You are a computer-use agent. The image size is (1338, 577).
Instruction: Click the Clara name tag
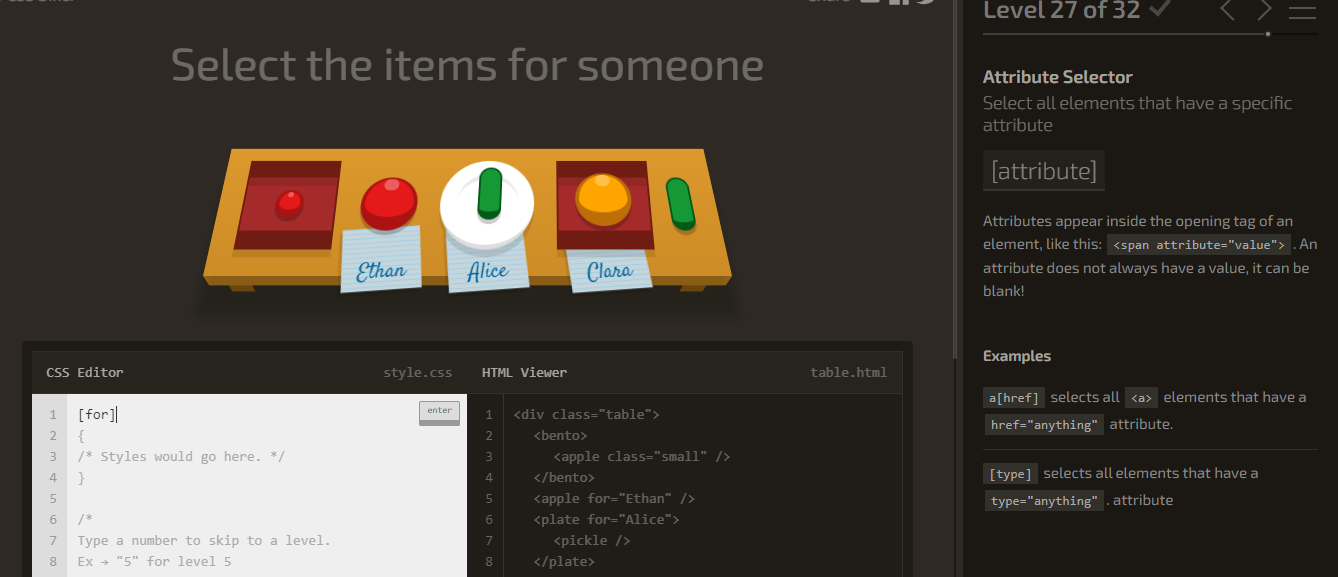pyautogui.click(x=608, y=270)
